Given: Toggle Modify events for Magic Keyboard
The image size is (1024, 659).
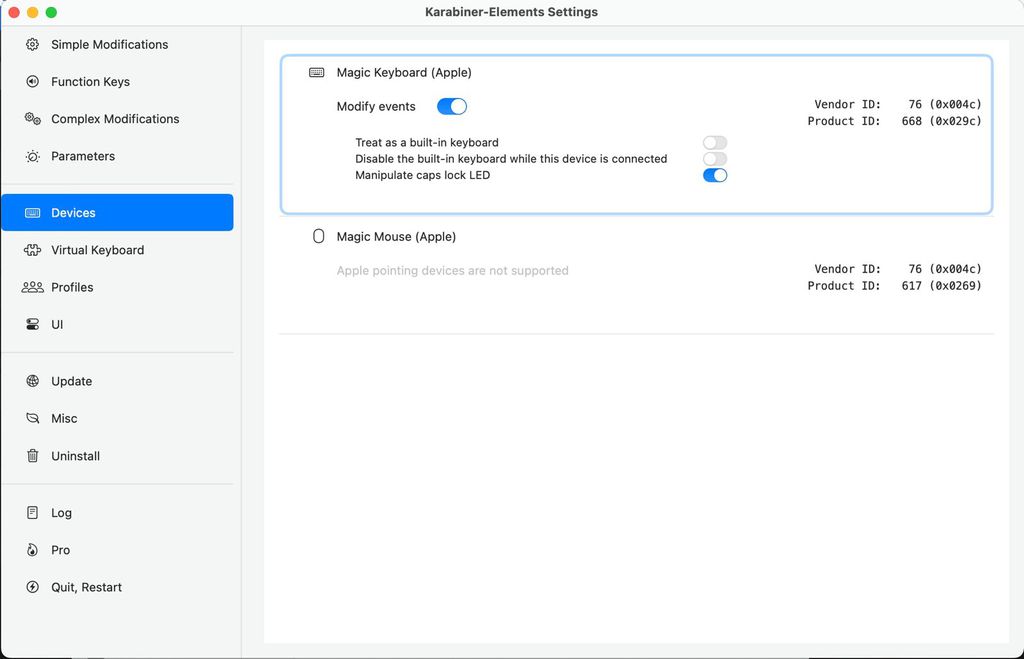Looking at the screenshot, I should (452, 107).
